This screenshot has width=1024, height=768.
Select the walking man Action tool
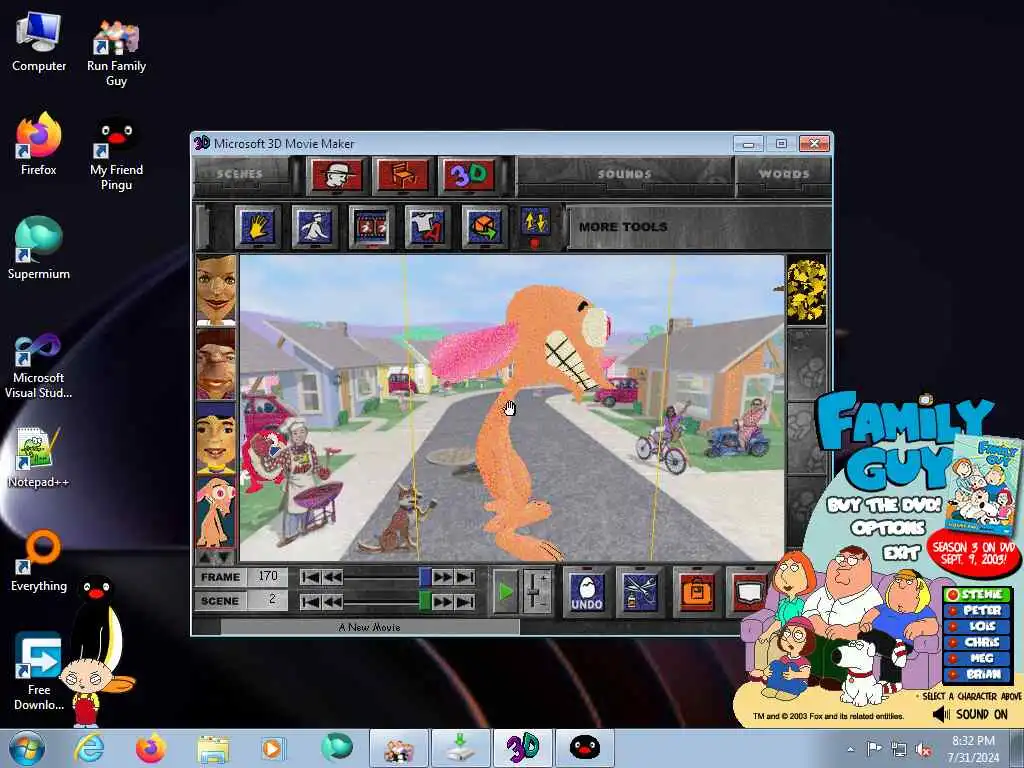point(315,227)
